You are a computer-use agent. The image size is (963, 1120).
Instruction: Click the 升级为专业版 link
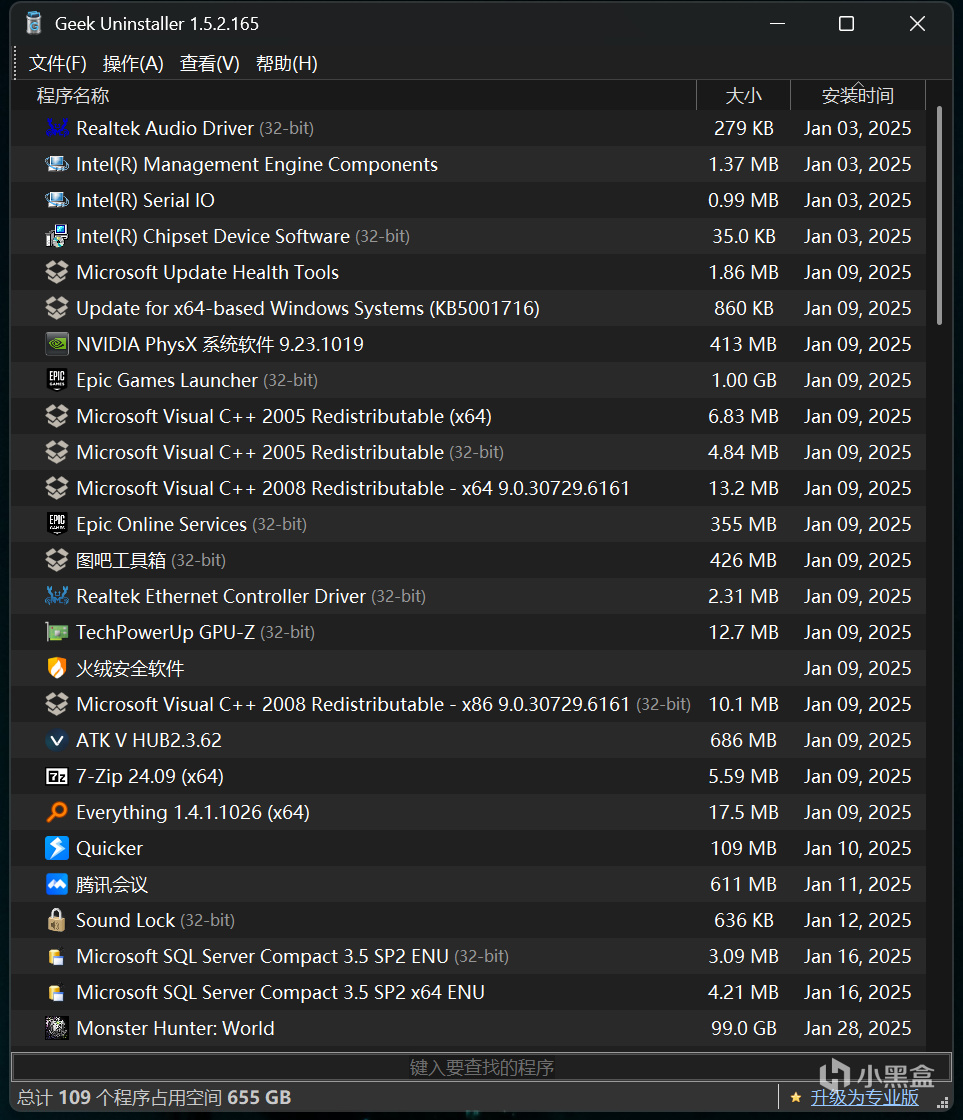coord(864,1097)
